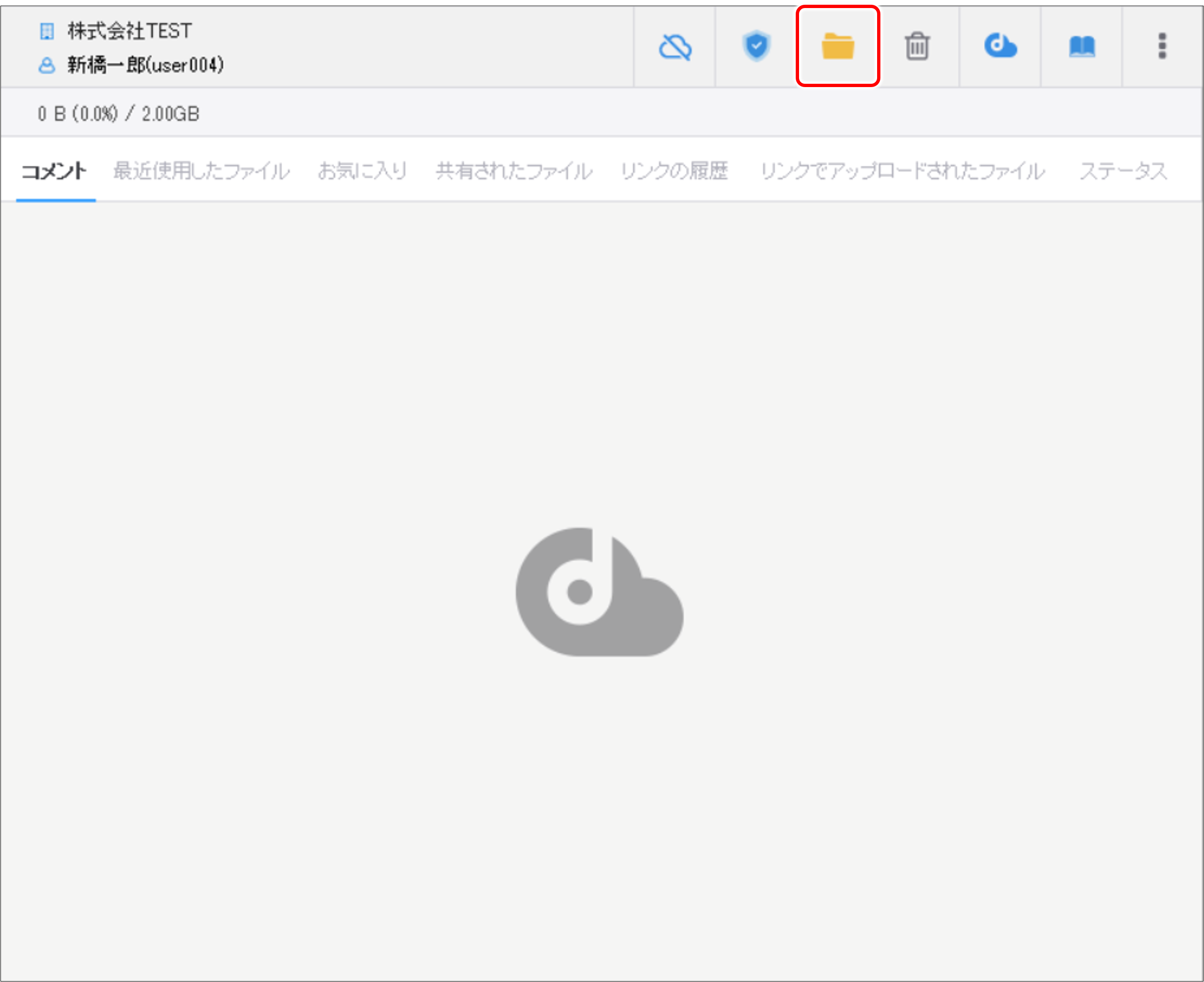Open the リンクの履歴 tab
Image resolution: width=1204 pixels, height=982 pixels.
click(x=674, y=171)
